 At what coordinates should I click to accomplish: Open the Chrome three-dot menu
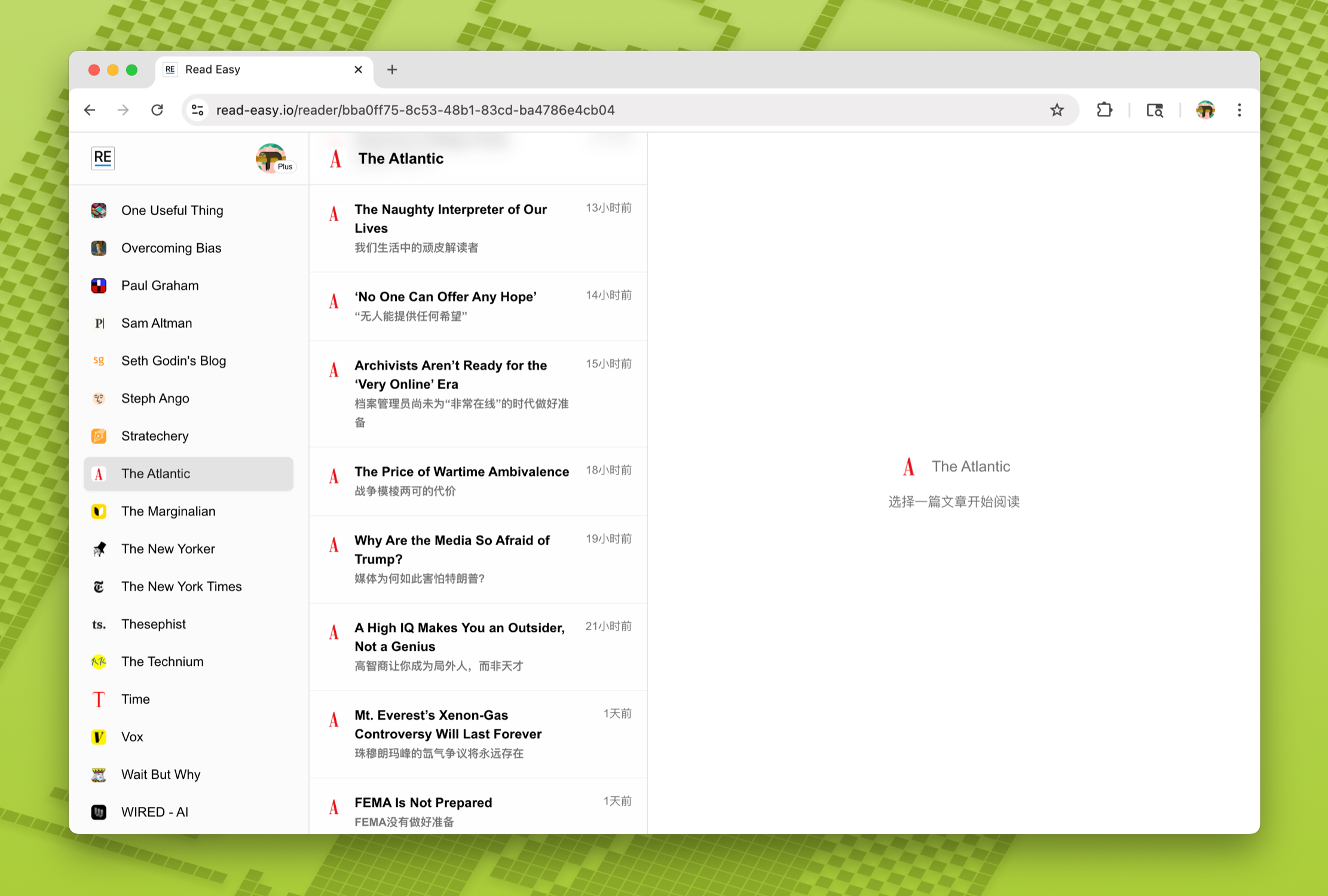coord(1240,110)
